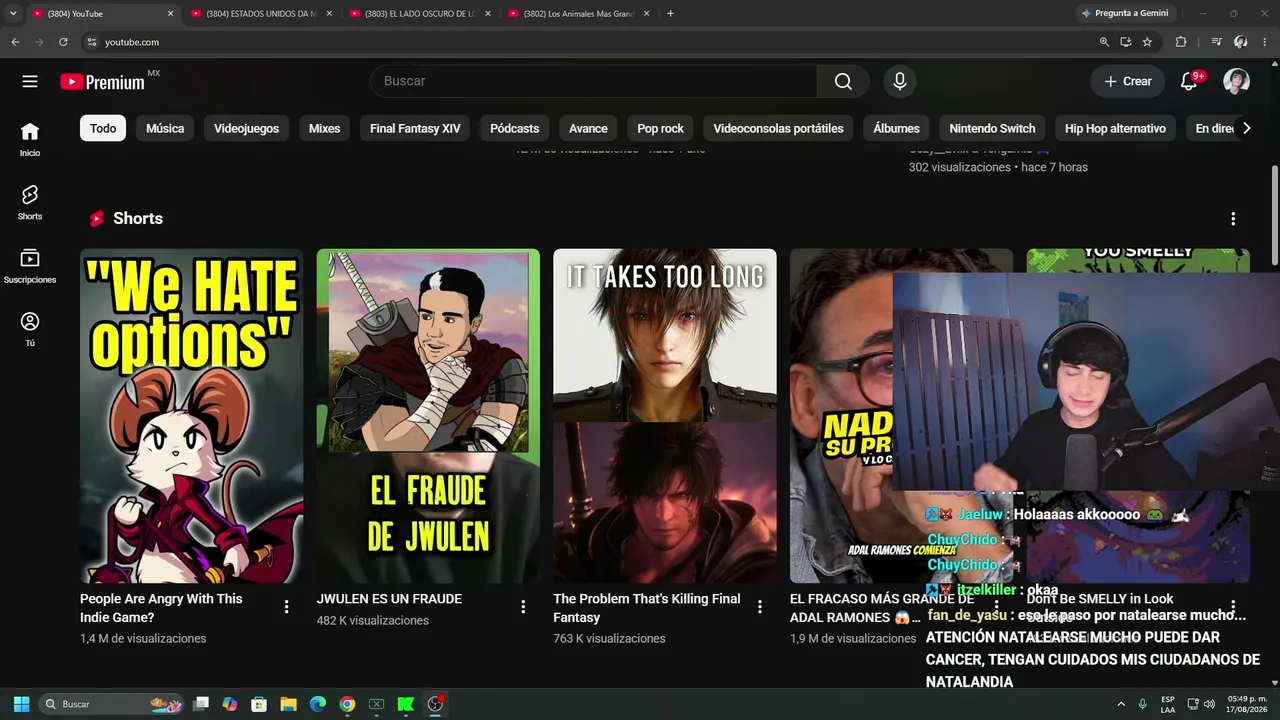Open the 'EL FRAUDE DE JWULEN' short thumbnail
This screenshot has height=720, width=1280.
click(x=428, y=416)
